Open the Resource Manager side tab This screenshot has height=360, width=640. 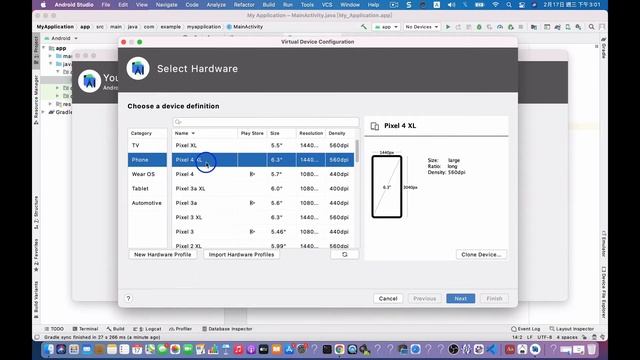click(36, 100)
